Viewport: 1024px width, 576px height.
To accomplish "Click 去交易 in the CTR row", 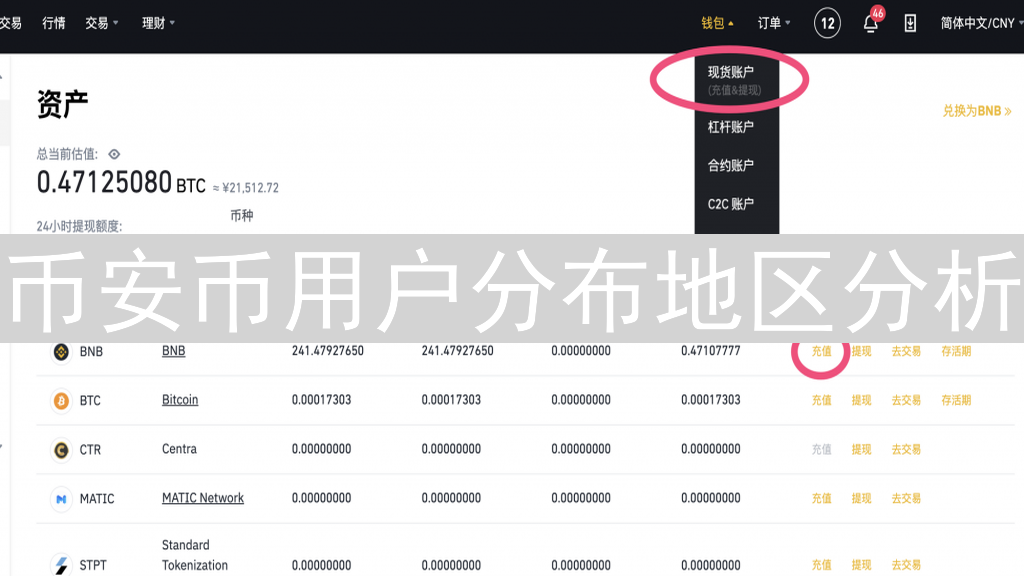I will 906,449.
